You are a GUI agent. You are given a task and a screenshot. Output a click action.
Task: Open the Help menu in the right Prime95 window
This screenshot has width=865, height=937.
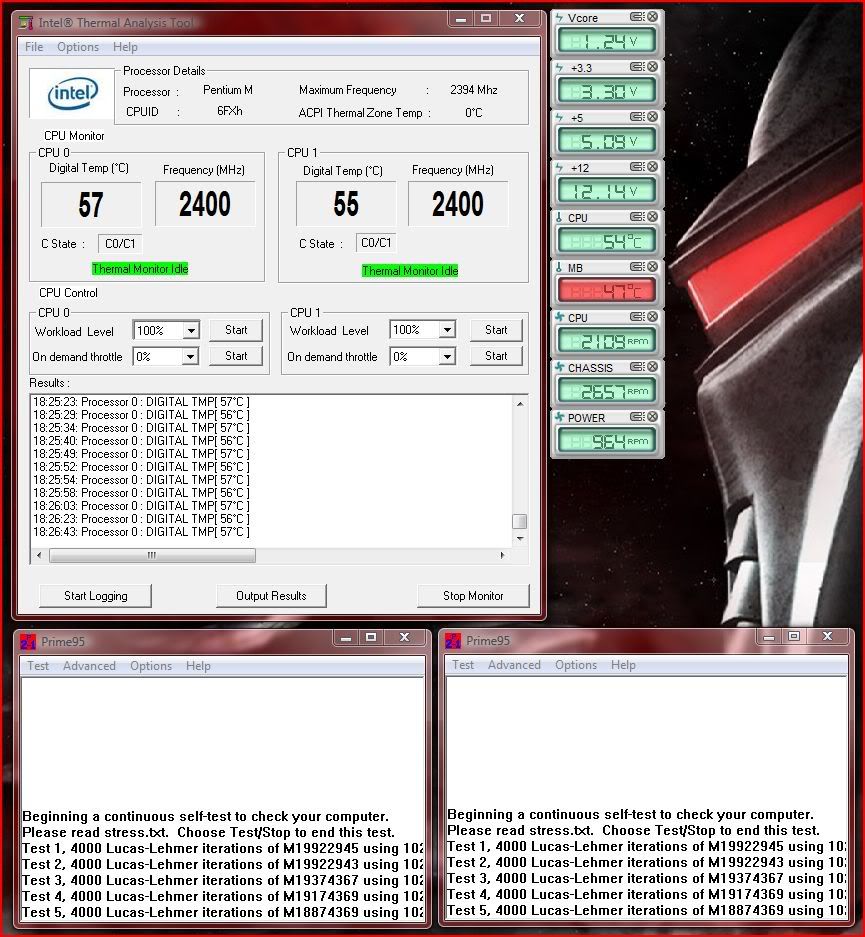click(623, 665)
